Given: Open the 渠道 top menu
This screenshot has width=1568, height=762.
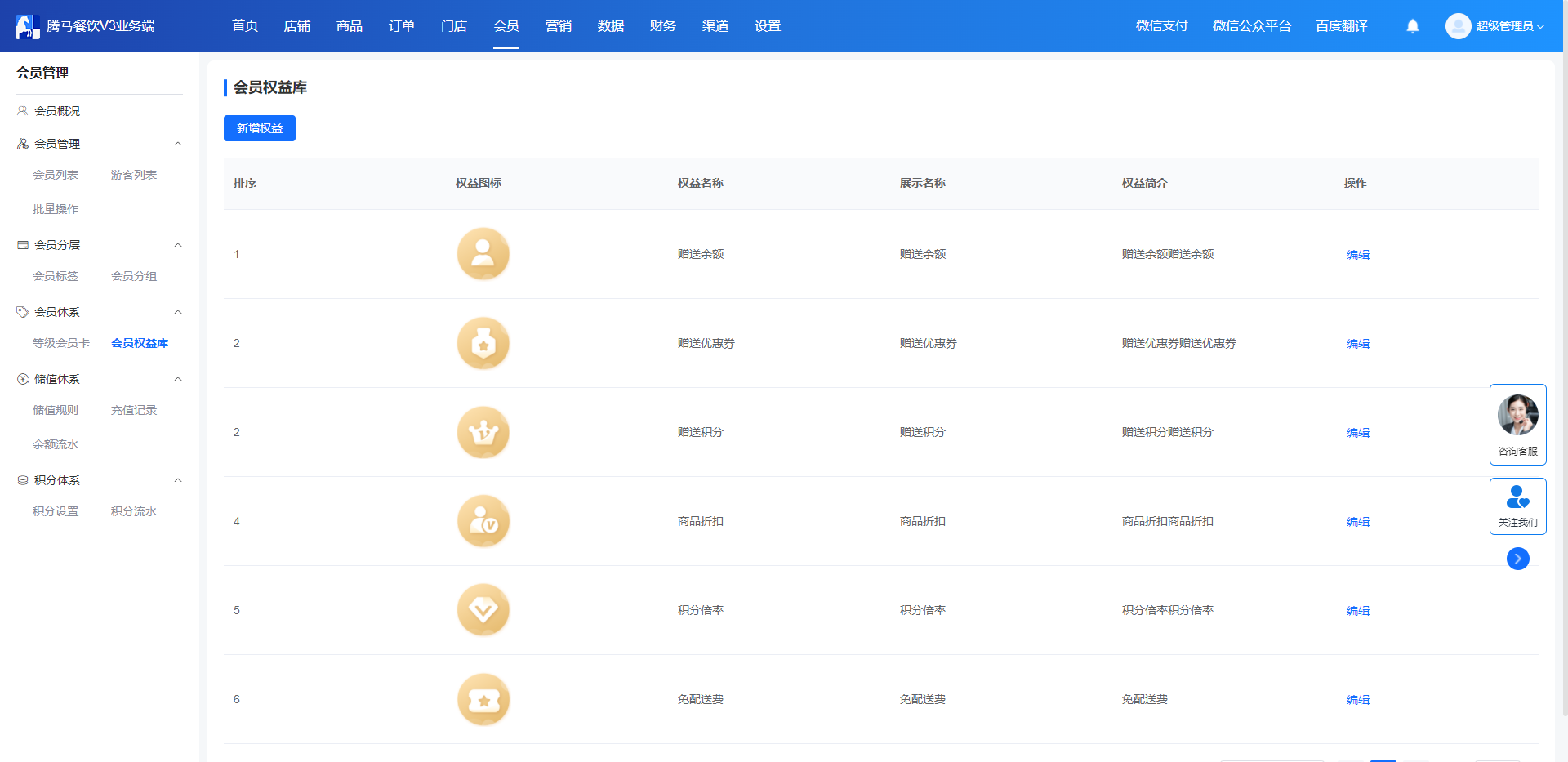Looking at the screenshot, I should tap(715, 26).
